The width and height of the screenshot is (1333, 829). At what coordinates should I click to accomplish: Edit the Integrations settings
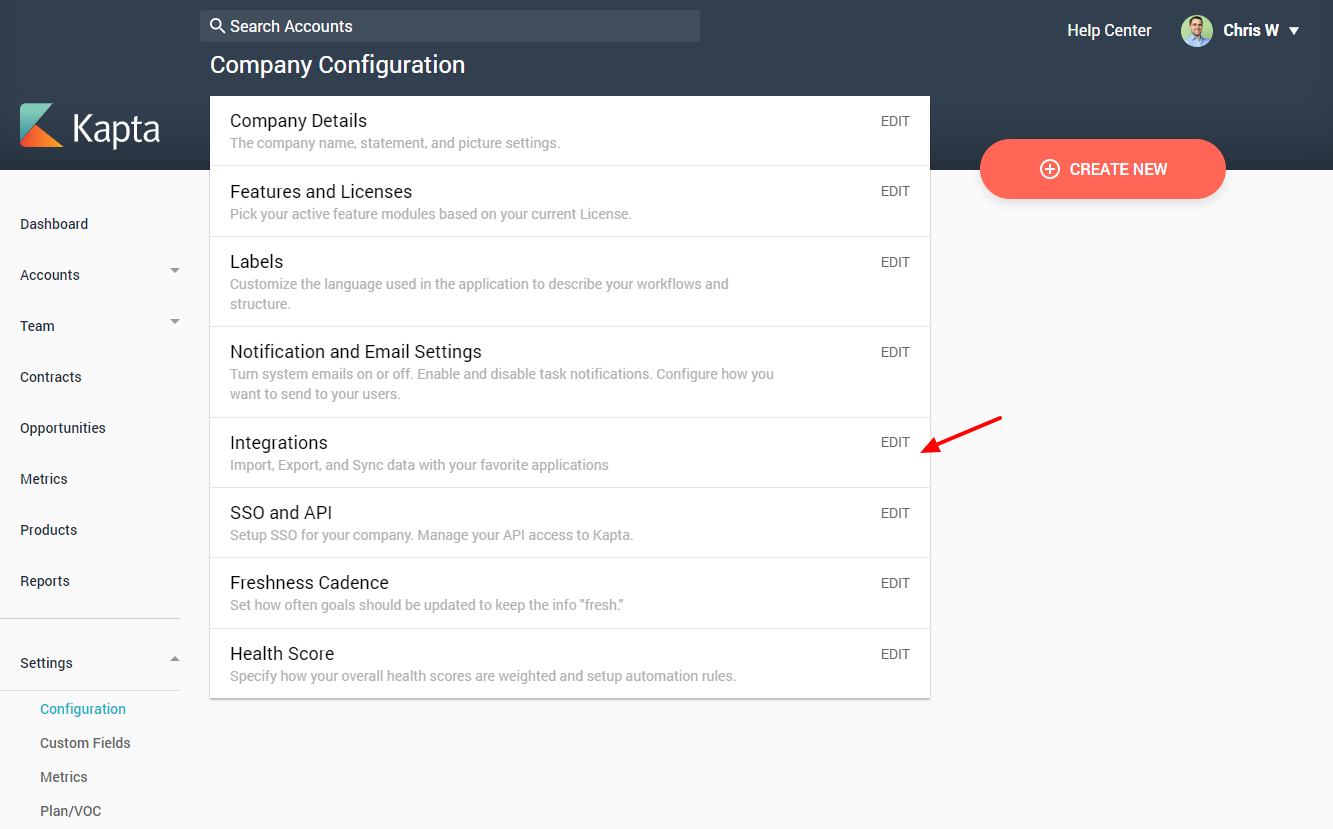[x=895, y=442]
